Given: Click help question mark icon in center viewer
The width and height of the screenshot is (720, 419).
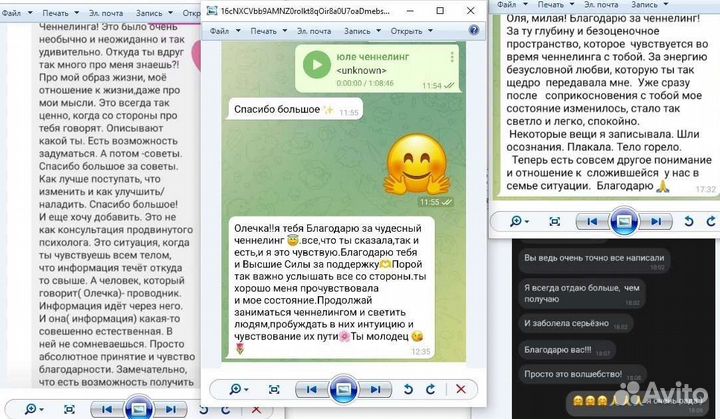Looking at the screenshot, I should [x=474, y=30].
